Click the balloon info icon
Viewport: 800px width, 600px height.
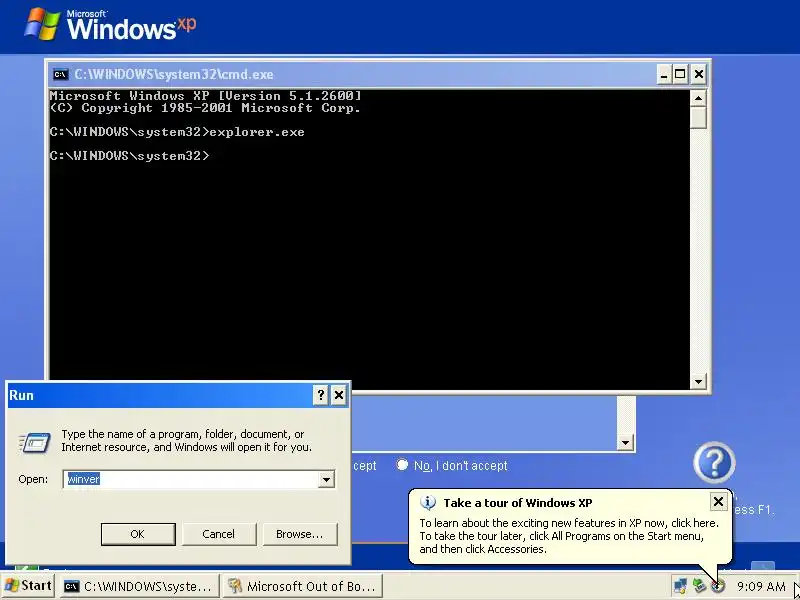click(428, 503)
